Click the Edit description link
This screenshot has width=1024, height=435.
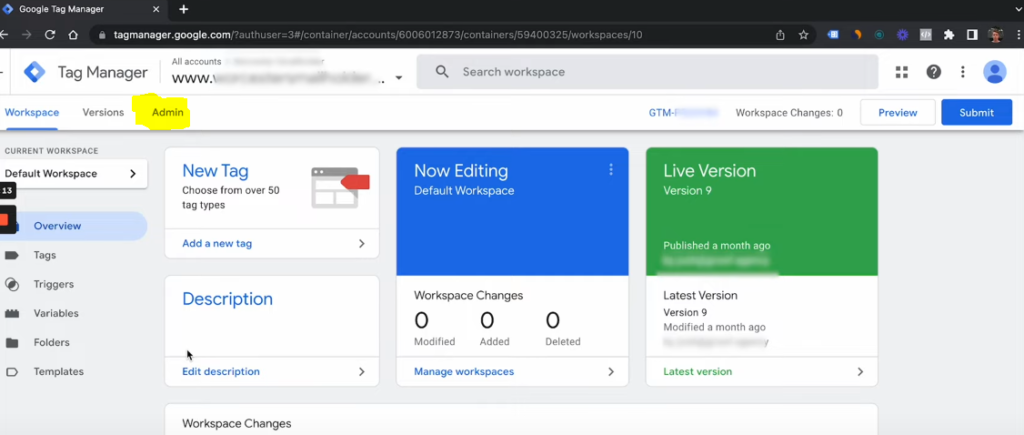tap(221, 372)
